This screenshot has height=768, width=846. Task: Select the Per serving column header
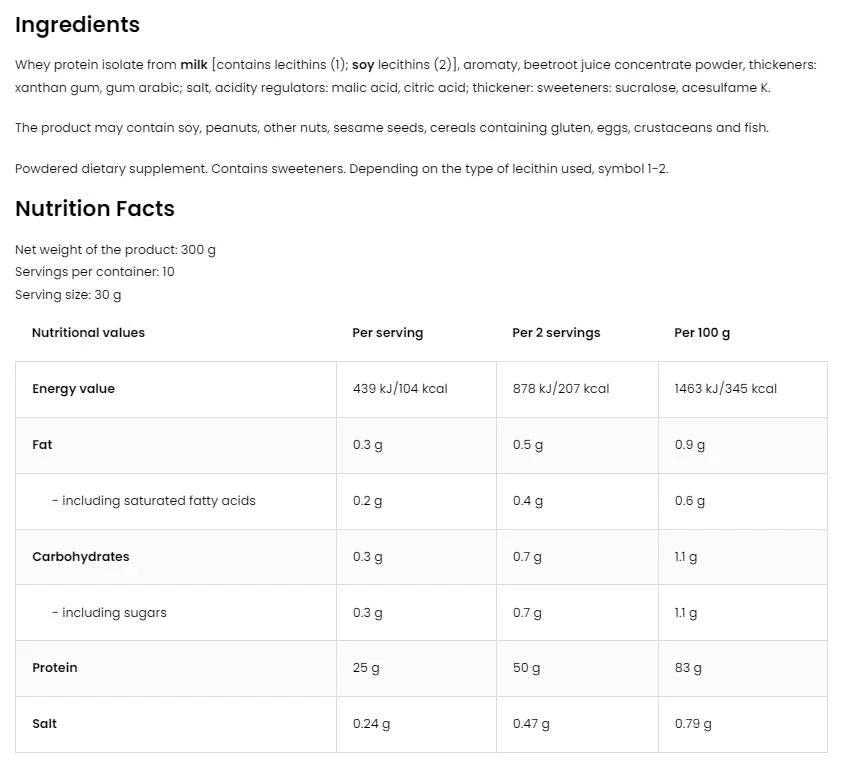(387, 333)
